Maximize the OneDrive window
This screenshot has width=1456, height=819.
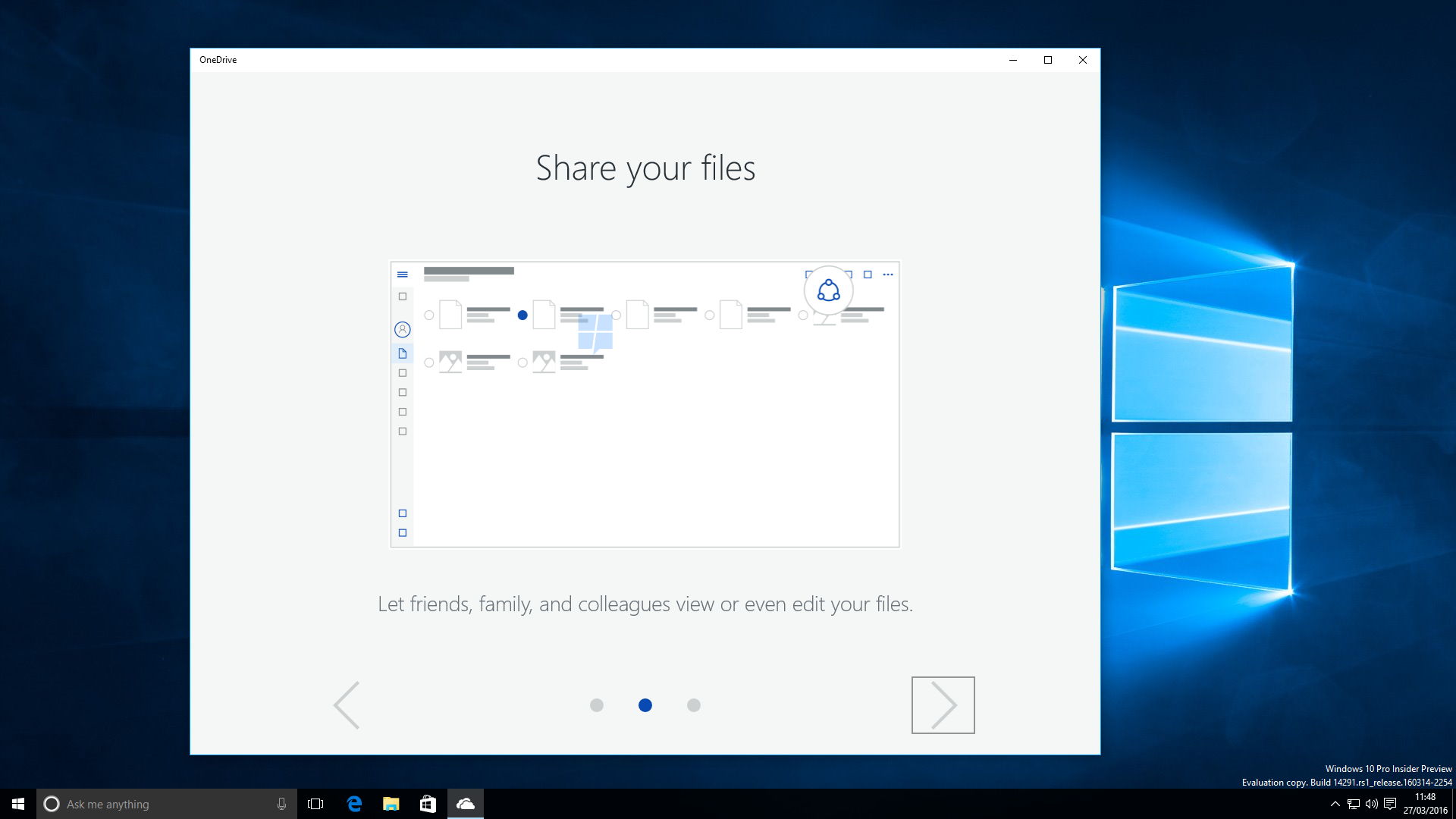tap(1048, 60)
